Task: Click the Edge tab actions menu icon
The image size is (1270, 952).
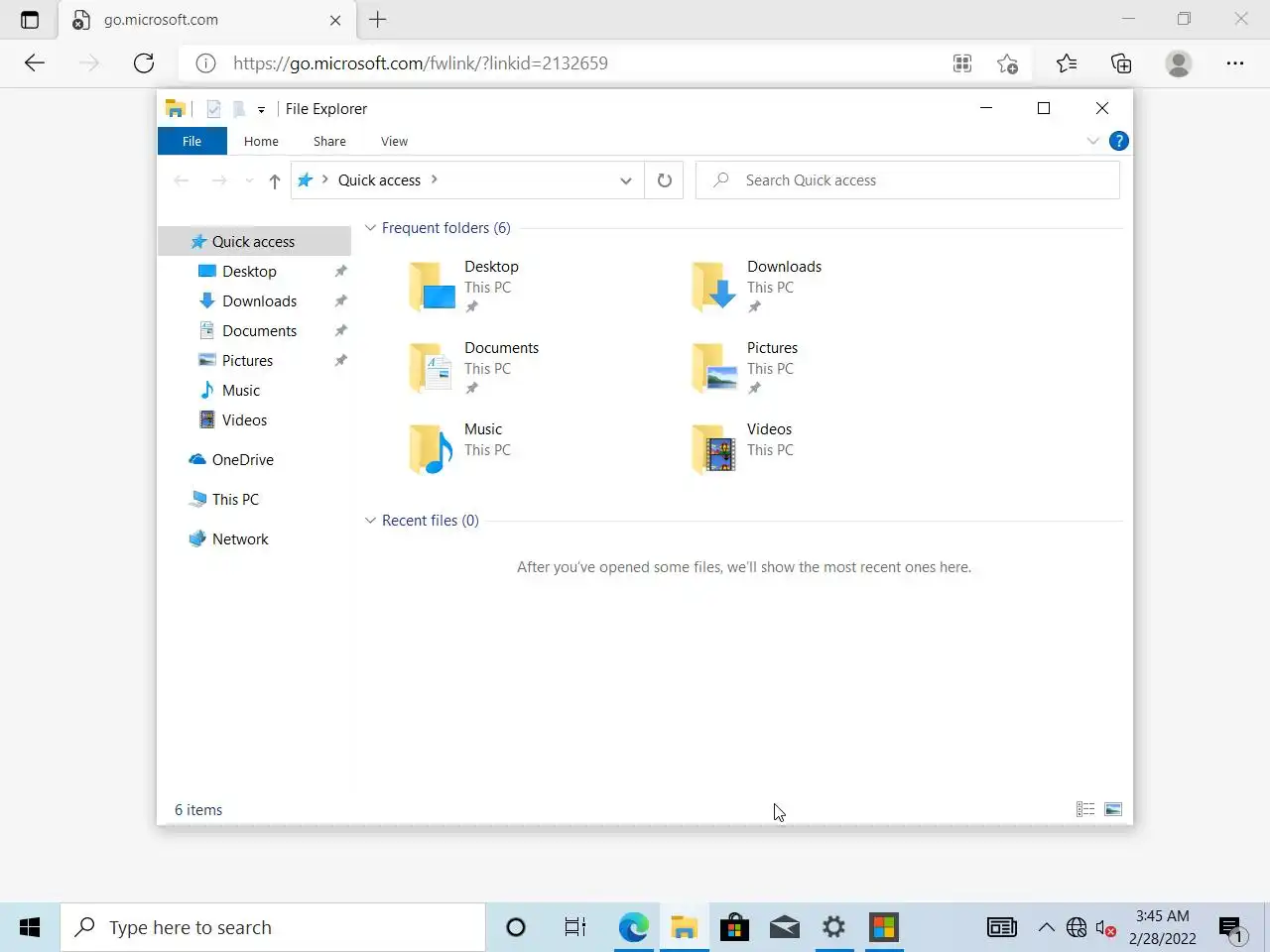Action: 30,20
